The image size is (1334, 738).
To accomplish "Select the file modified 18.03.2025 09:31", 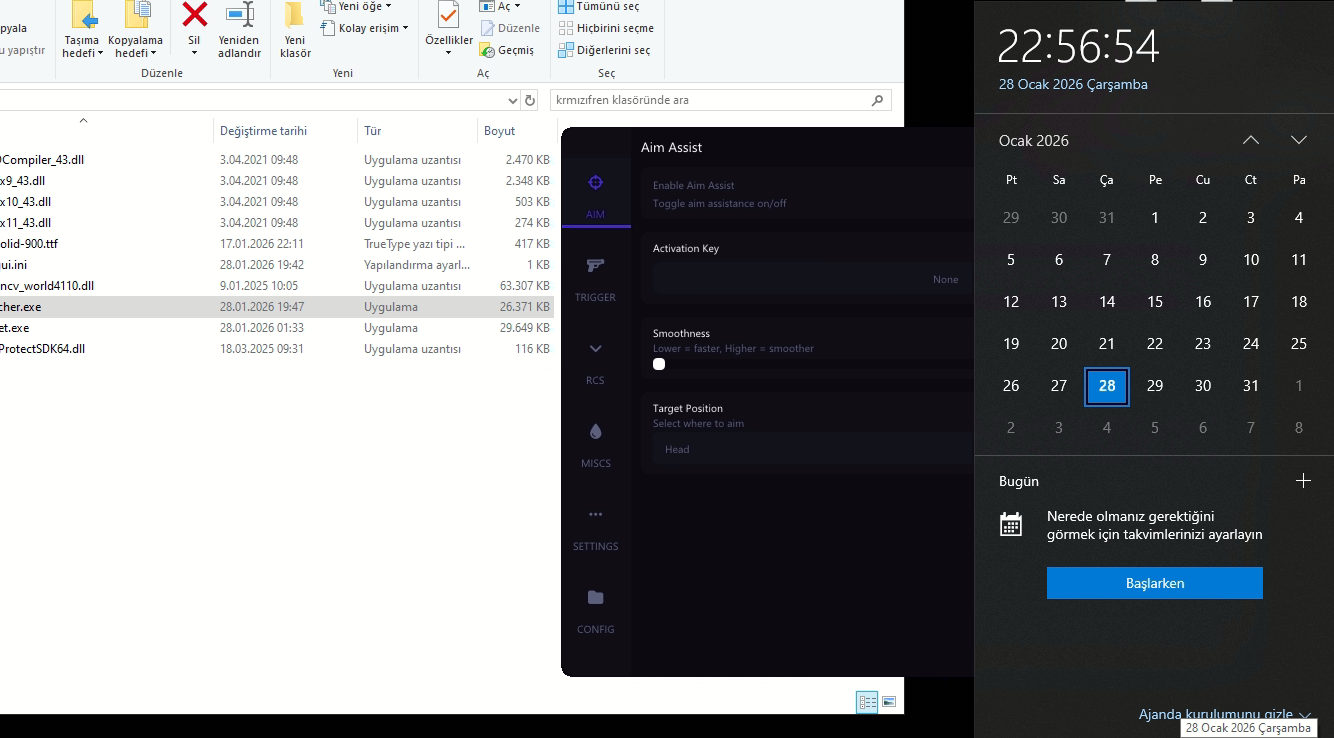I will coord(277,349).
